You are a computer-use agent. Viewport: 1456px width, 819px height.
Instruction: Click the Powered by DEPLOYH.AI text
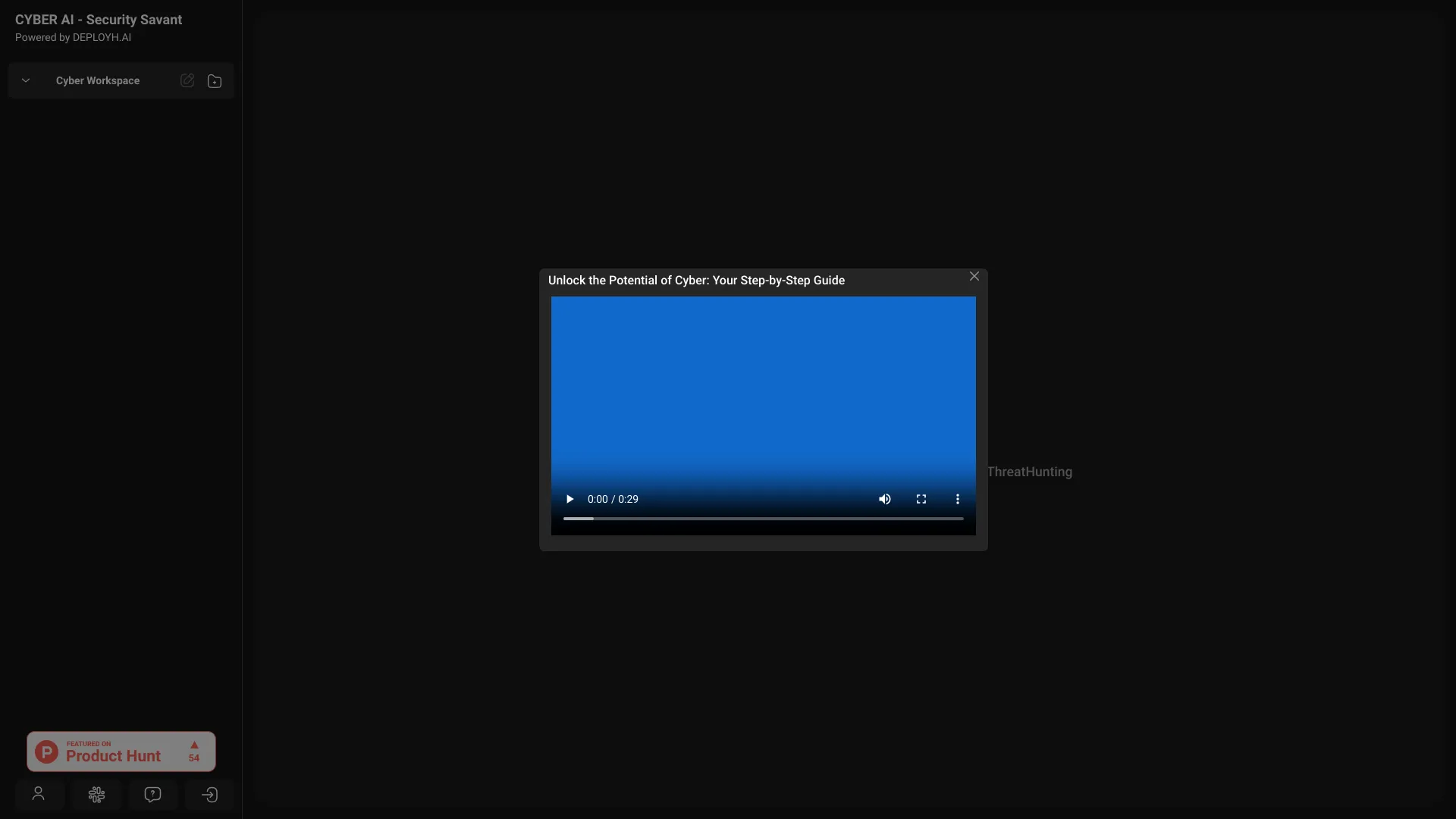tap(73, 37)
